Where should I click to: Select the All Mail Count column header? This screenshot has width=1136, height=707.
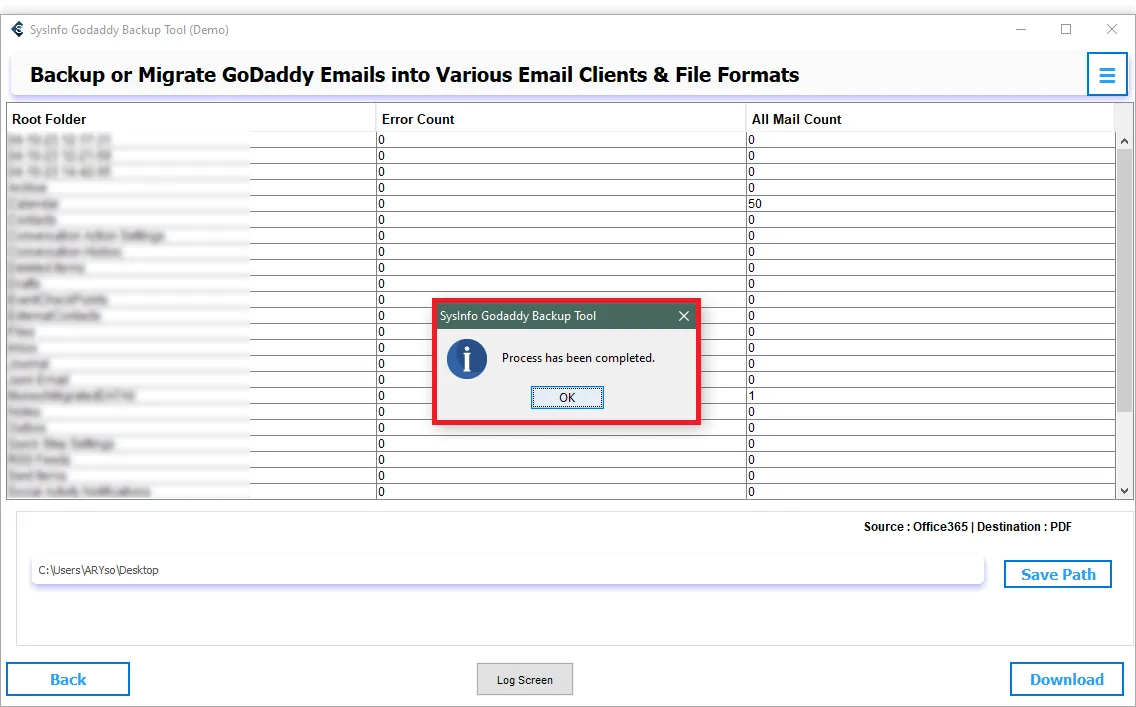(931, 119)
